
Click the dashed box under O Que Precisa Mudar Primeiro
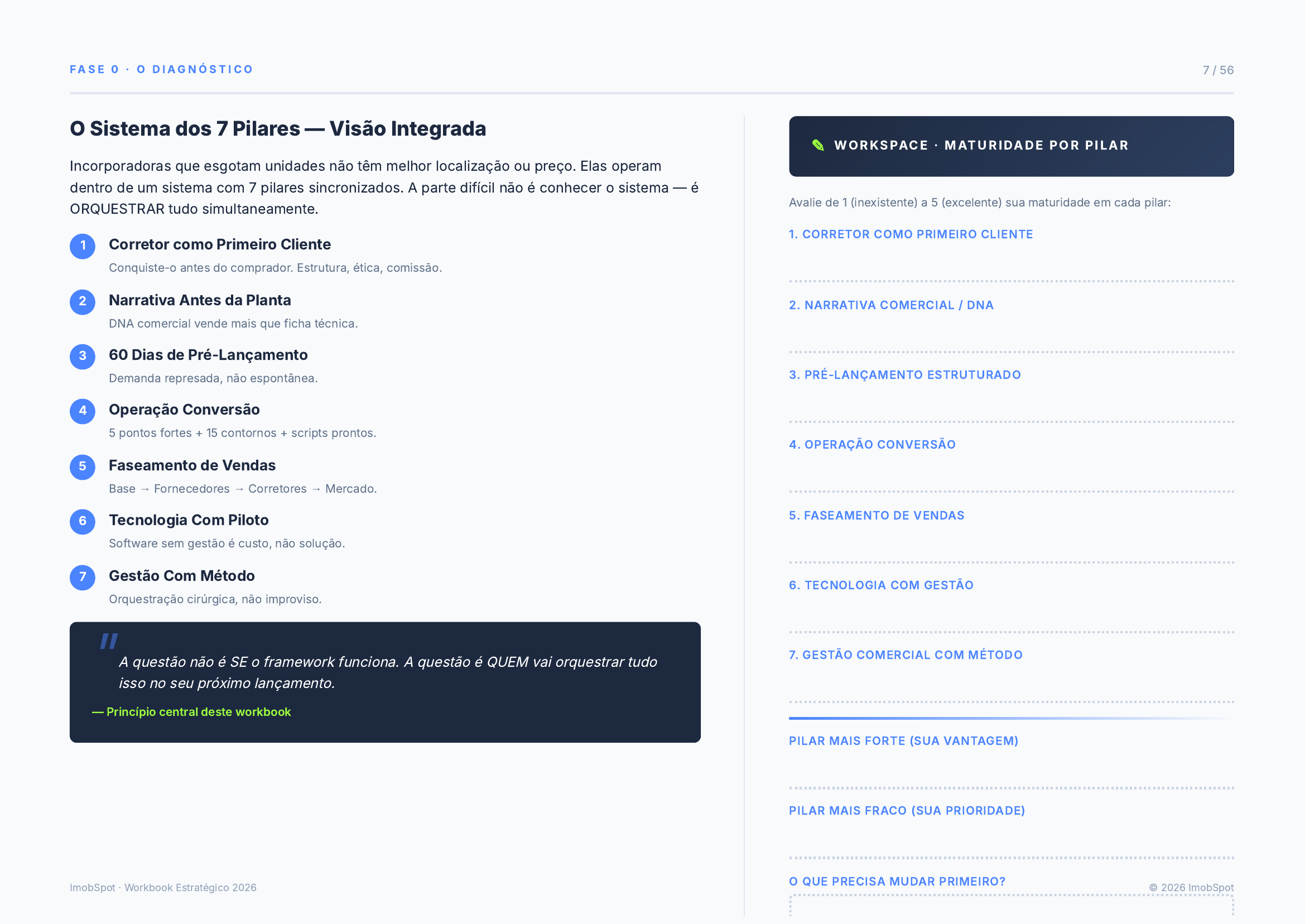pos(1011,907)
